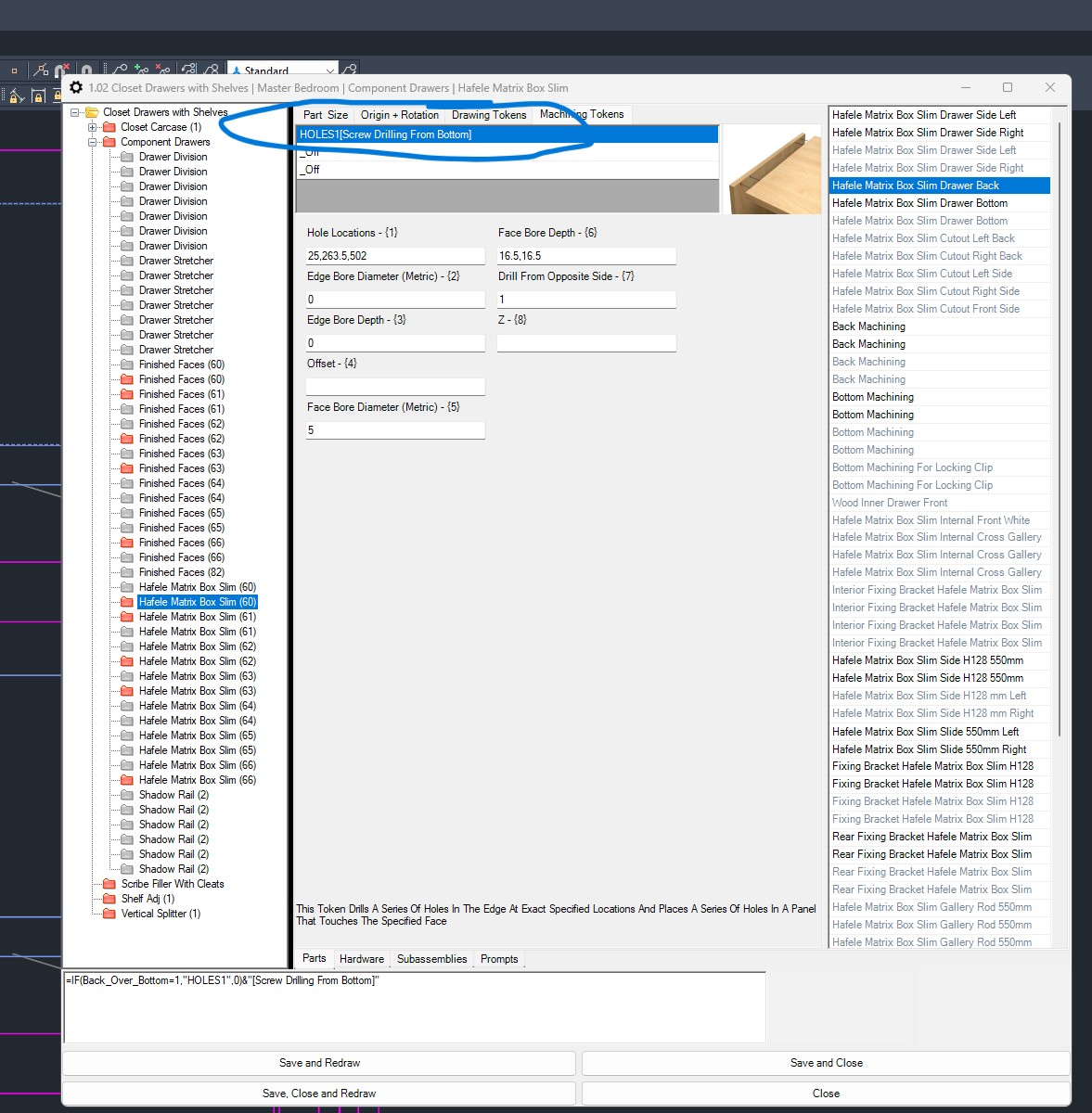
Task: Select the fully visible _Off token row
Action: 507,170
